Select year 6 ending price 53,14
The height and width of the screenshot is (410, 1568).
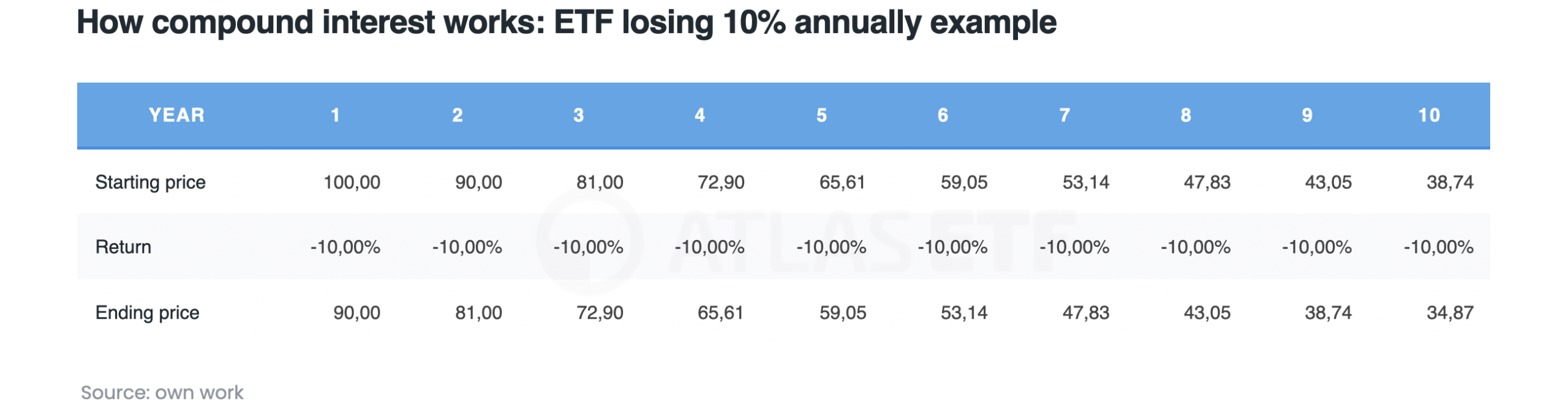point(963,313)
